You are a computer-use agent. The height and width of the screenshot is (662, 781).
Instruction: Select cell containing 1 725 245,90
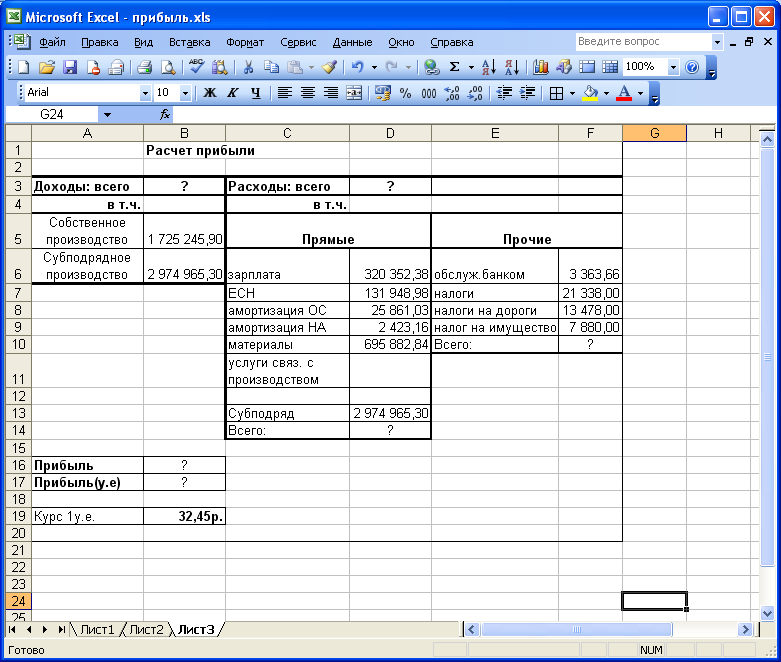pos(184,231)
